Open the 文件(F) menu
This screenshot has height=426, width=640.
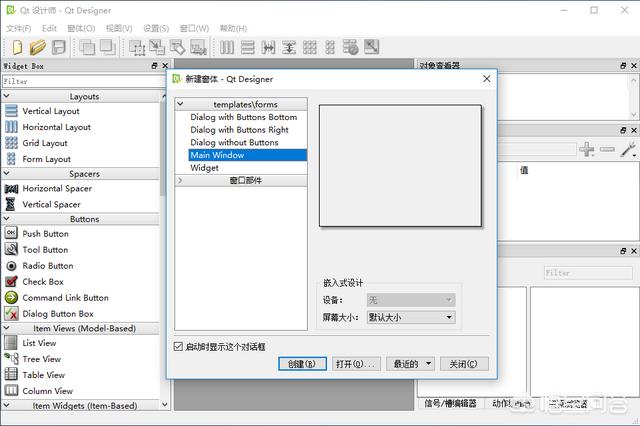[18, 28]
